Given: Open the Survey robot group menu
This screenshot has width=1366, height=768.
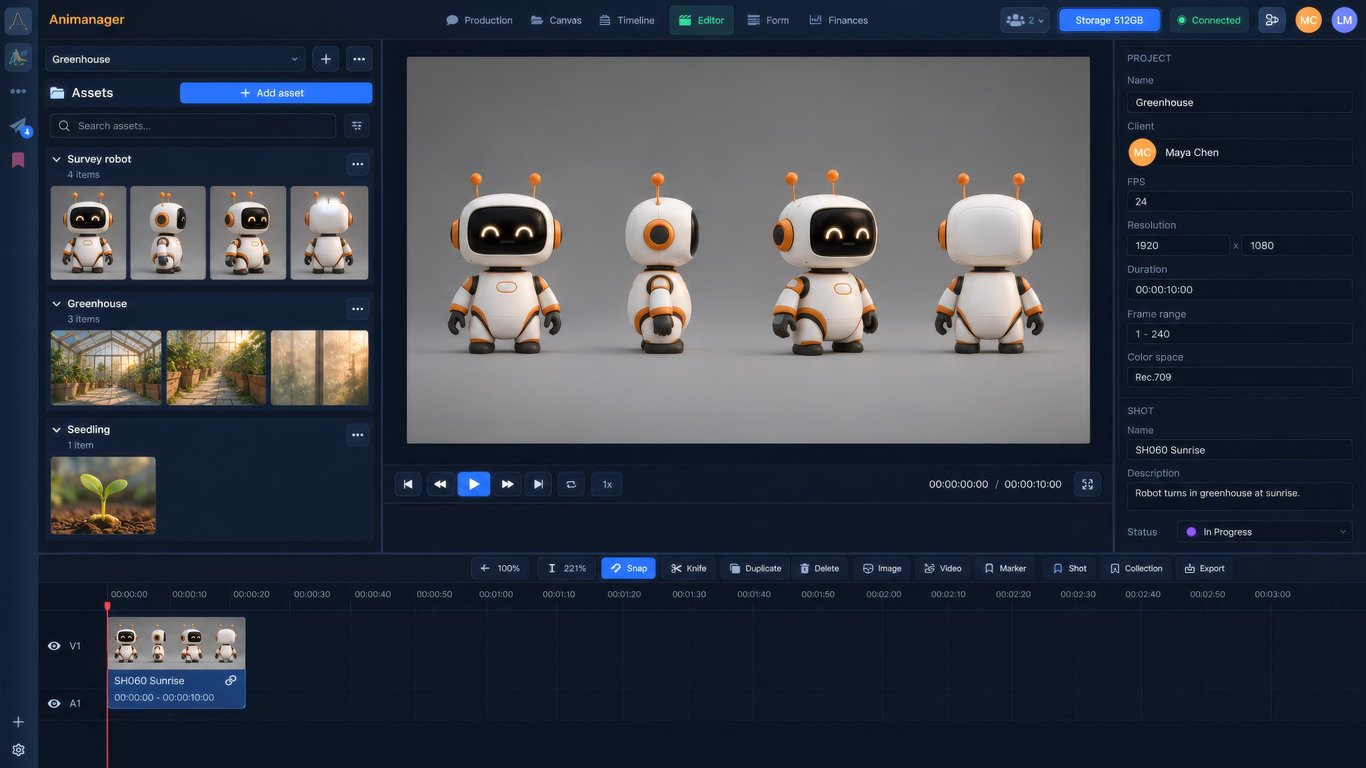Looking at the screenshot, I should (357, 164).
